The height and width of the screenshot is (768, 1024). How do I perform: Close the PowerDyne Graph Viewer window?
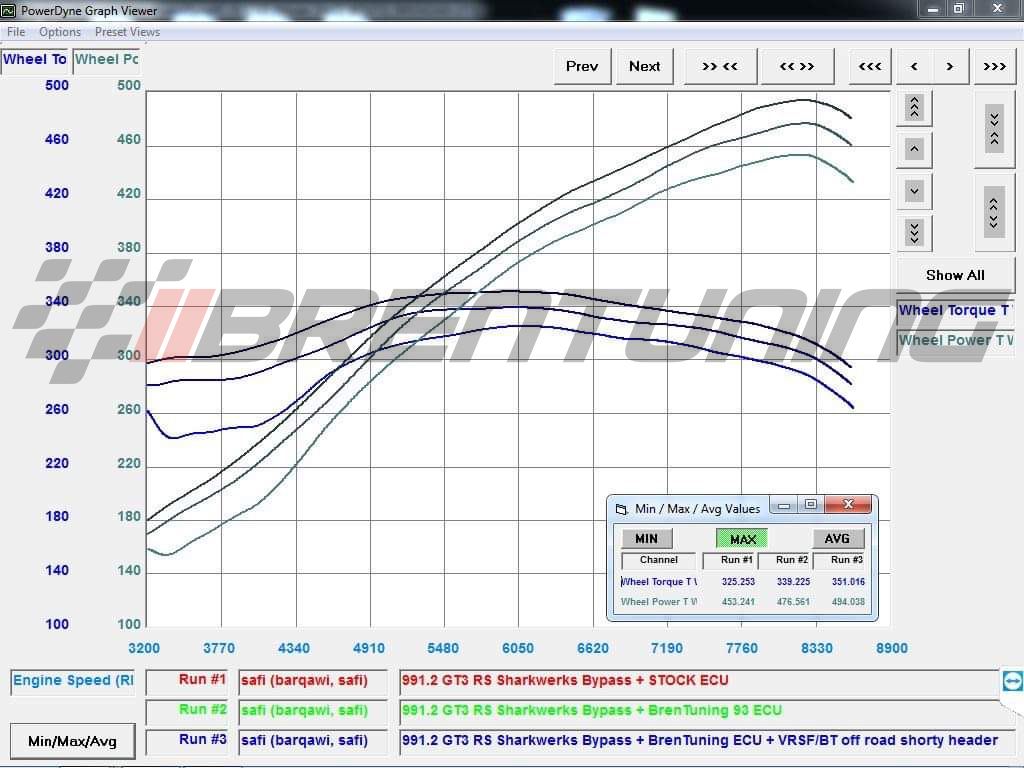[997, 9]
